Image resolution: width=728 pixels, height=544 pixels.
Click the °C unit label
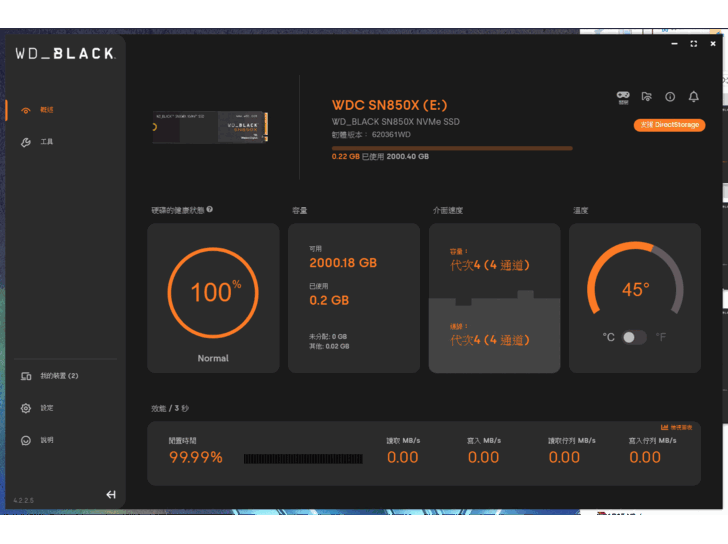pyautogui.click(x=608, y=337)
